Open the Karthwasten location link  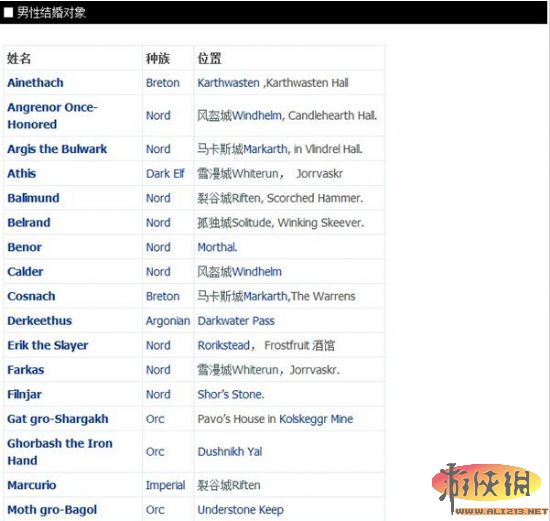(228, 83)
